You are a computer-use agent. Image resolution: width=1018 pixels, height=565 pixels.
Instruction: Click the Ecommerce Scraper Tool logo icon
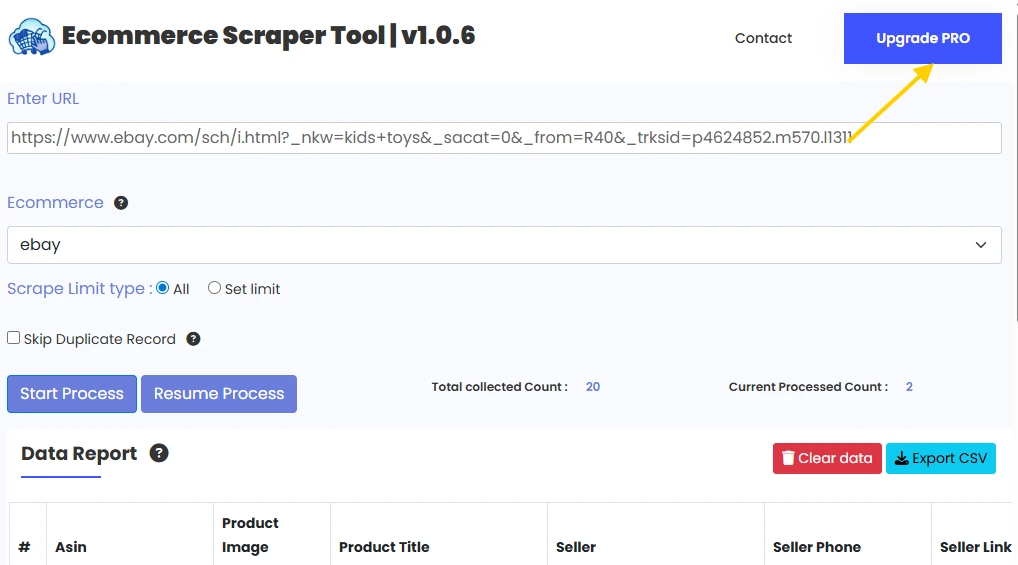[32, 37]
